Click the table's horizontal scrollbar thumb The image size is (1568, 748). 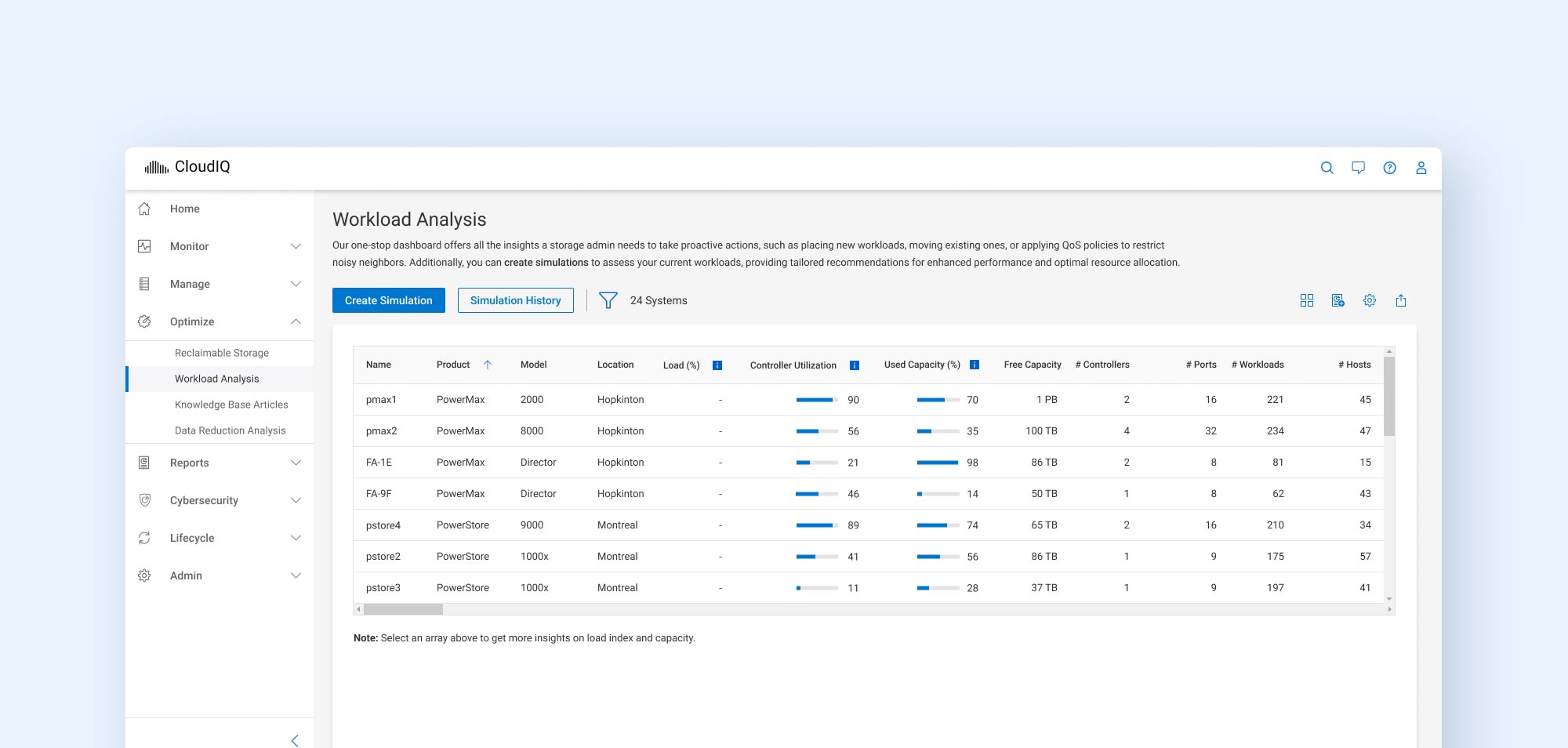[x=403, y=609]
